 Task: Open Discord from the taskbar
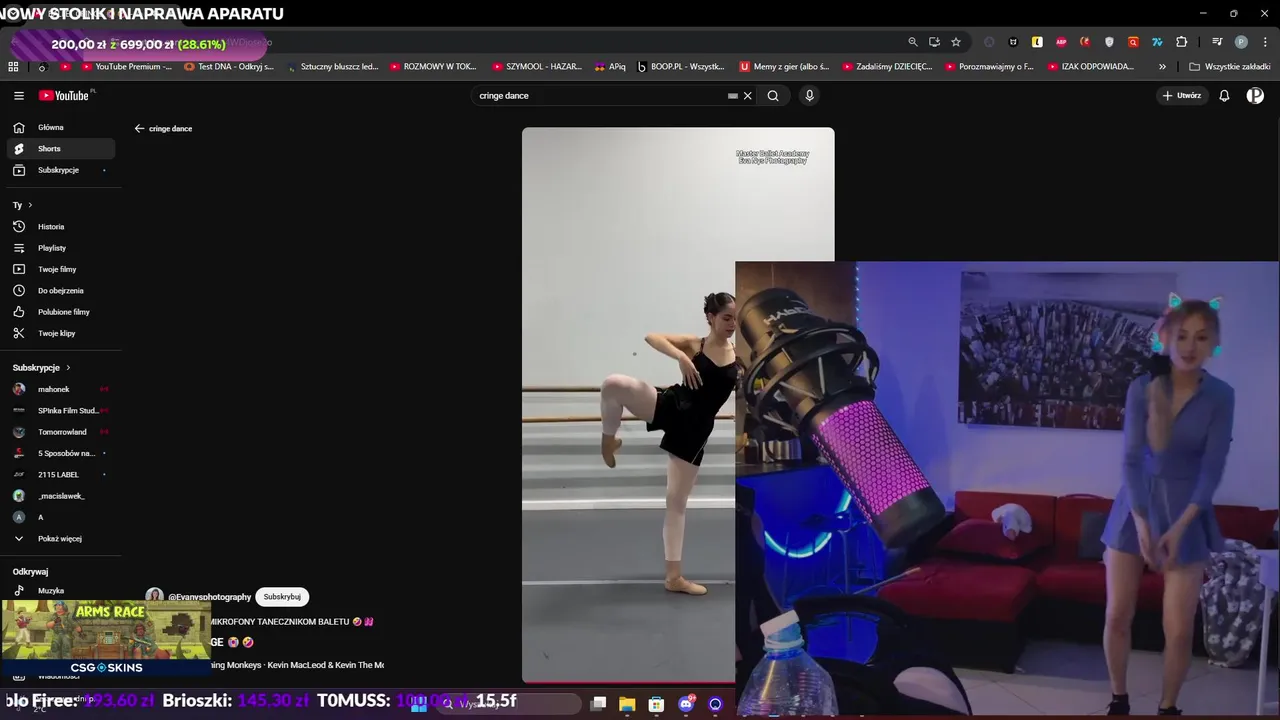686,704
